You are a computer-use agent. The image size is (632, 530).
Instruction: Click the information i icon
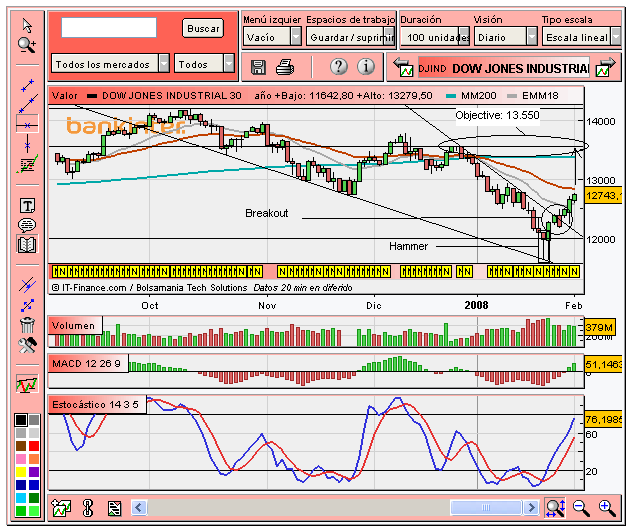tap(366, 67)
